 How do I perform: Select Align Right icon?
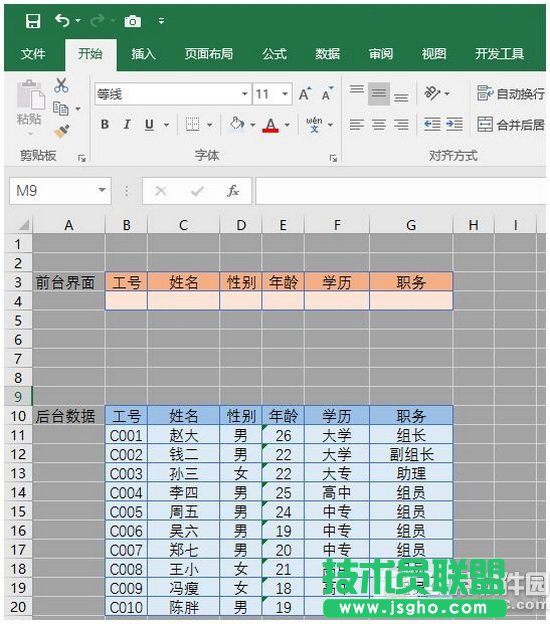pyautogui.click(x=401, y=125)
